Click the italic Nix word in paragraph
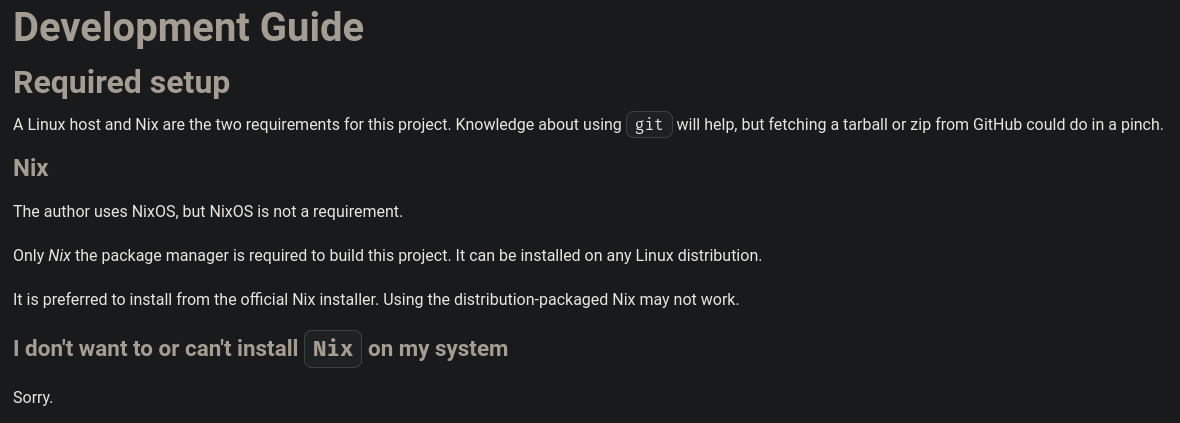 [x=59, y=256]
